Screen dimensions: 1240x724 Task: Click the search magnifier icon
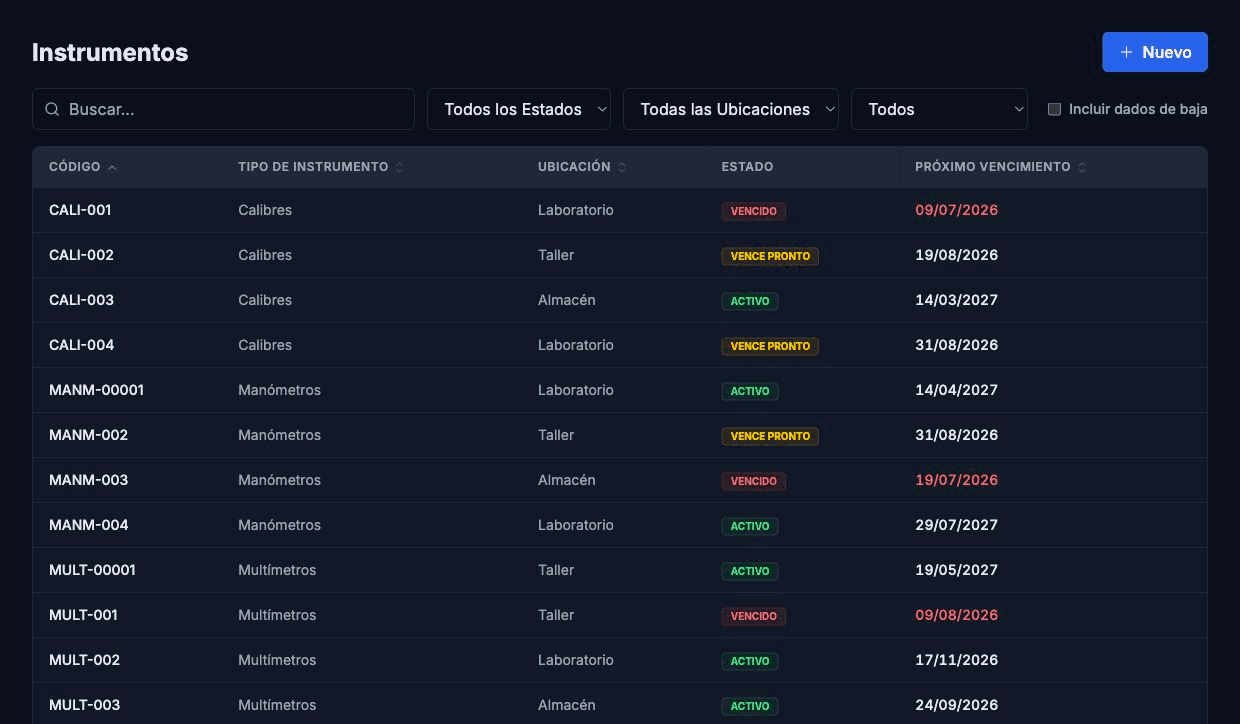point(51,109)
